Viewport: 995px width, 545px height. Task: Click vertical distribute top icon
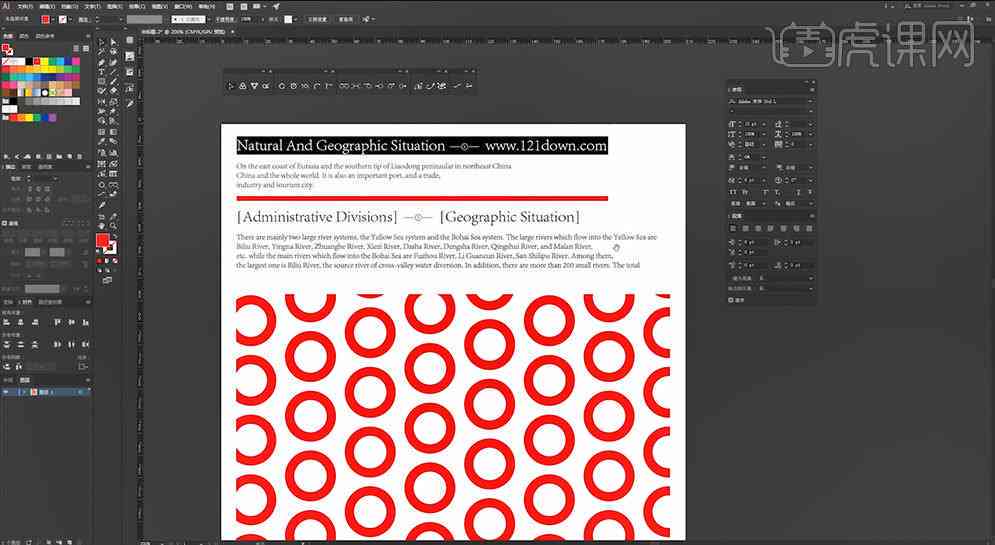(6, 345)
